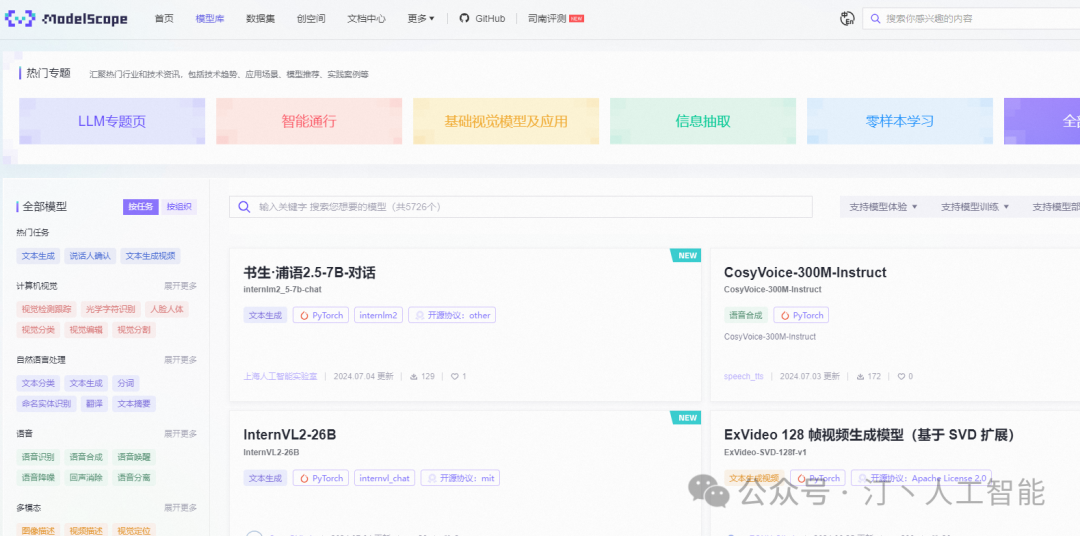Open the GitHub link
Image resolution: width=1080 pixels, height=536 pixels.
[483, 19]
